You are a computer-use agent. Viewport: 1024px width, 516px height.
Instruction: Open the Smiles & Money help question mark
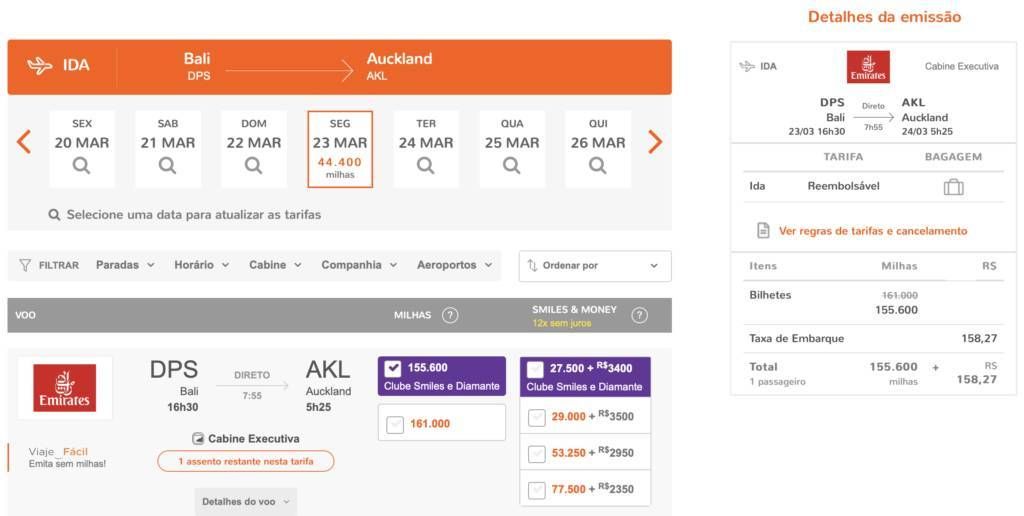[640, 315]
